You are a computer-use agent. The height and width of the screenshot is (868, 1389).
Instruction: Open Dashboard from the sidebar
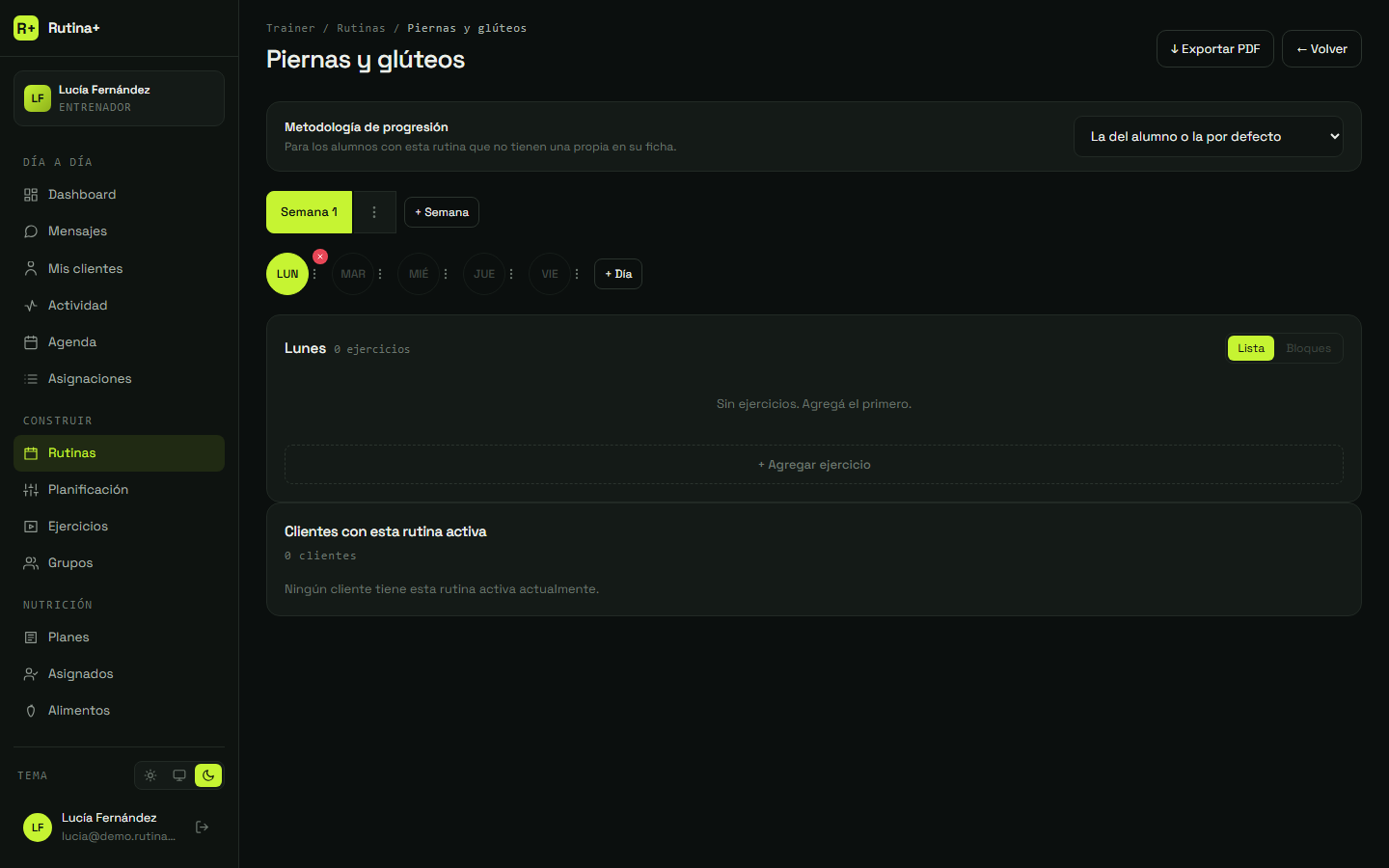coord(119,195)
